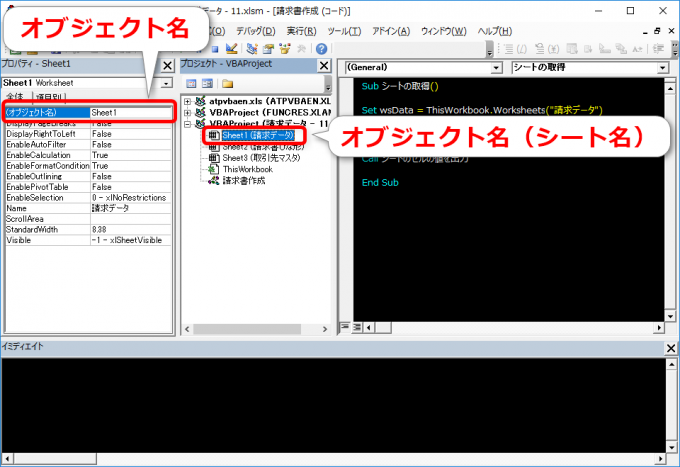Open Help via blue question mark icon
680x467 pixels.
[x=321, y=49]
